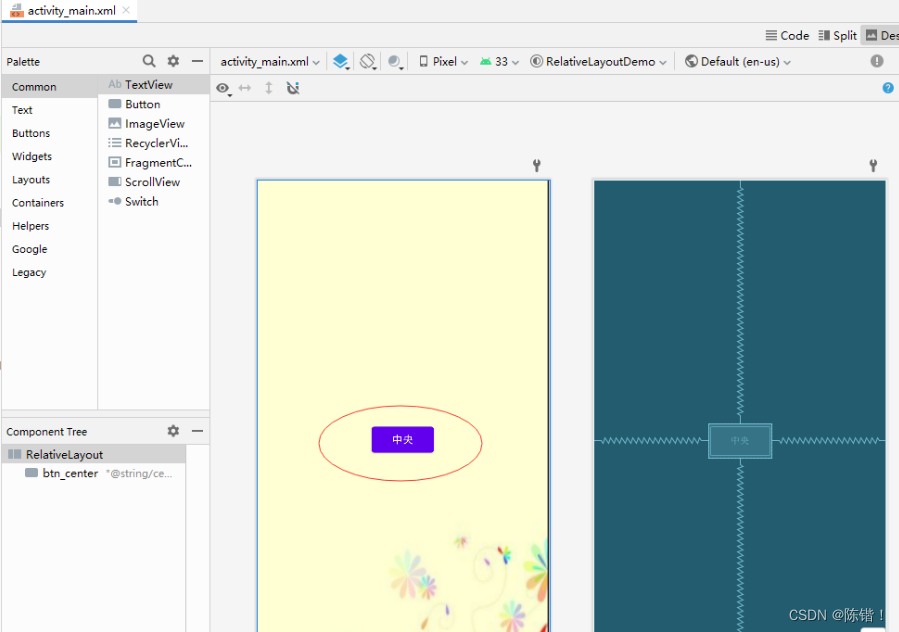Image resolution: width=899 pixels, height=632 pixels.
Task: Open view options eye menu
Action: pyautogui.click(x=223, y=88)
